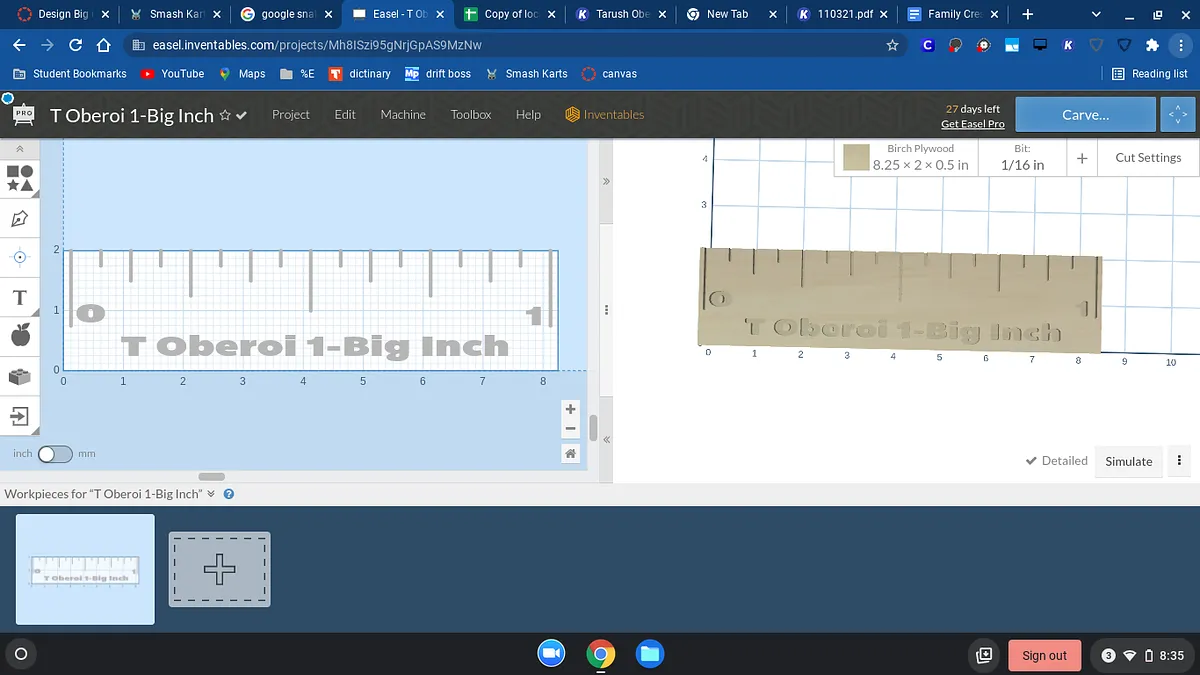This screenshot has height=675, width=1200.
Task: Follow the Get Easel Pro link
Action: [x=972, y=124]
